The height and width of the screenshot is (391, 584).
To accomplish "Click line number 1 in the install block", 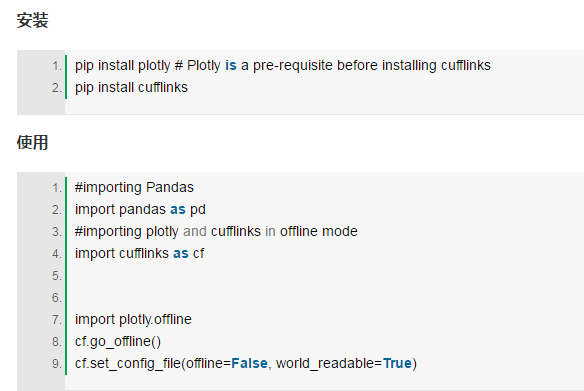I will pyautogui.click(x=57, y=66).
